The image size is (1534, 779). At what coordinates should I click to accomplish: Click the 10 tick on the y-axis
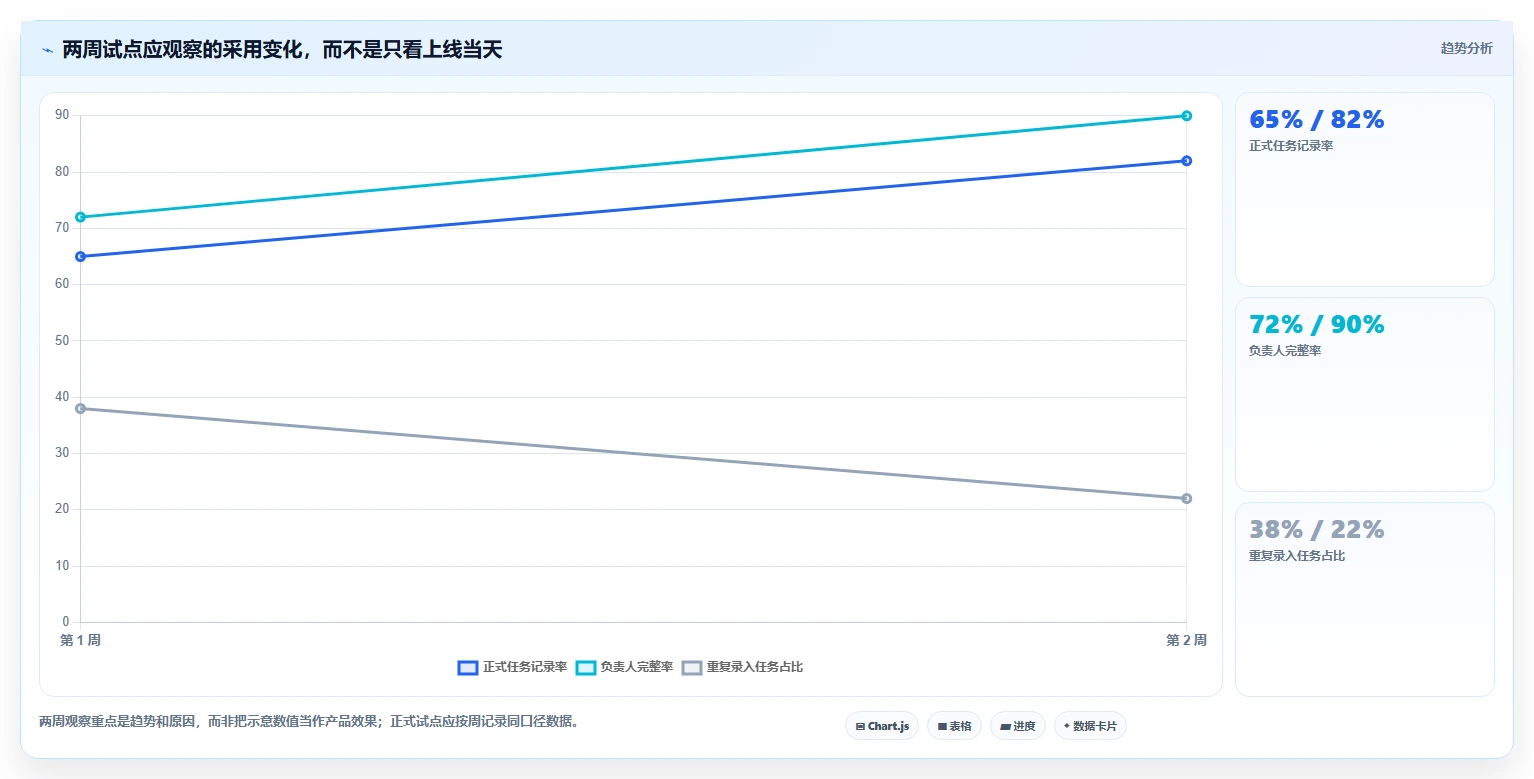pos(62,566)
